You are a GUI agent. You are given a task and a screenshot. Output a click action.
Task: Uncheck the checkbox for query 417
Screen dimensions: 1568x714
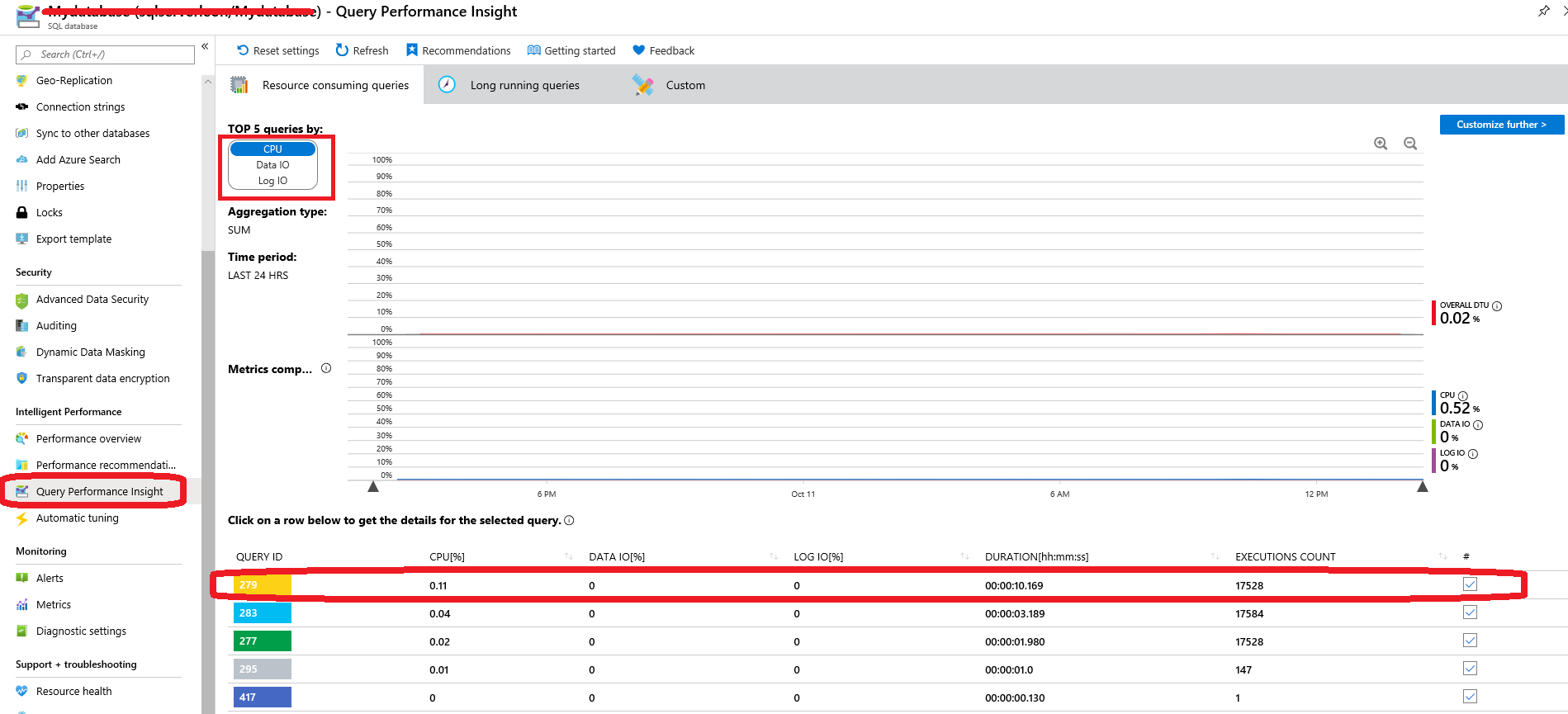[1470, 697]
